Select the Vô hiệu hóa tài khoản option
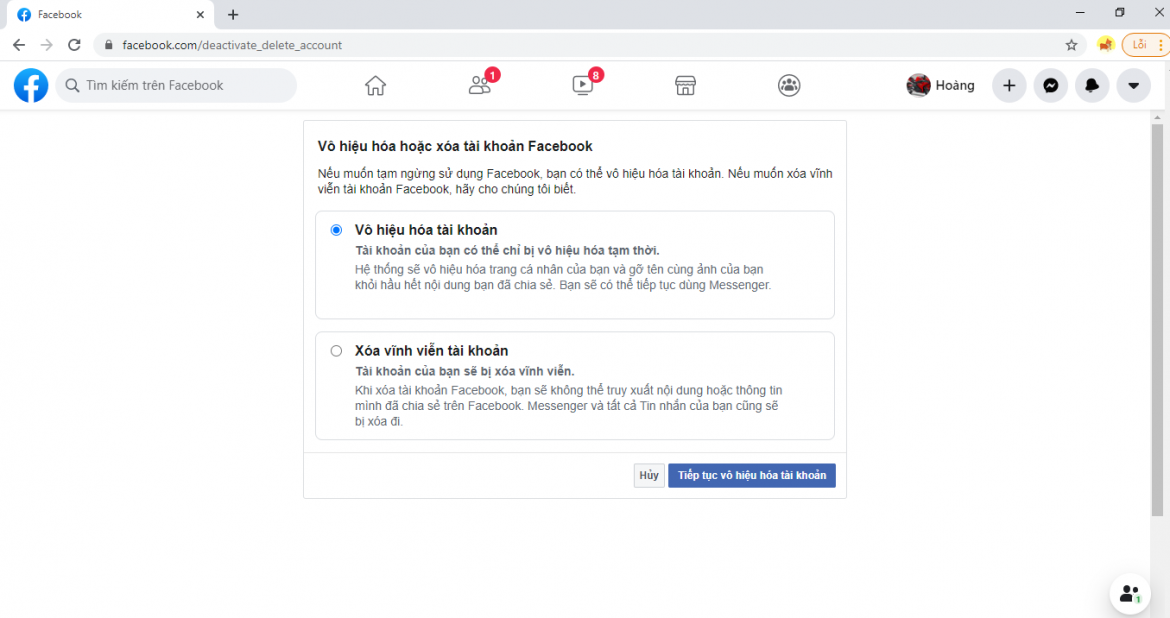 click(336, 229)
